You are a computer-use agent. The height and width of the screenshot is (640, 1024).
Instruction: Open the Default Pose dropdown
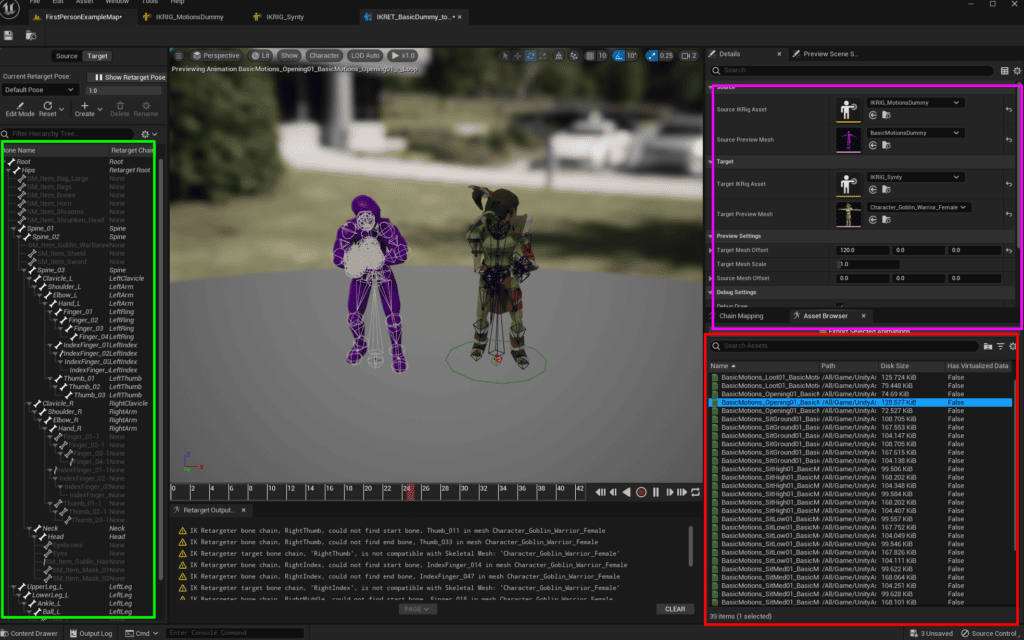point(40,90)
